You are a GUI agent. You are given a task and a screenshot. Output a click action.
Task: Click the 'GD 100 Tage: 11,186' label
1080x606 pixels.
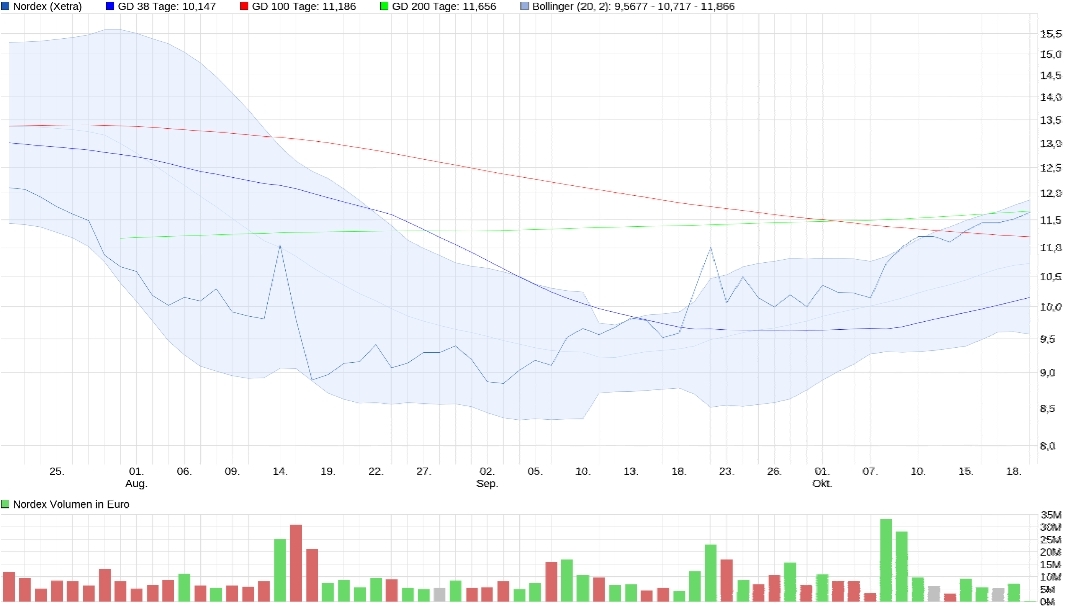304,6
